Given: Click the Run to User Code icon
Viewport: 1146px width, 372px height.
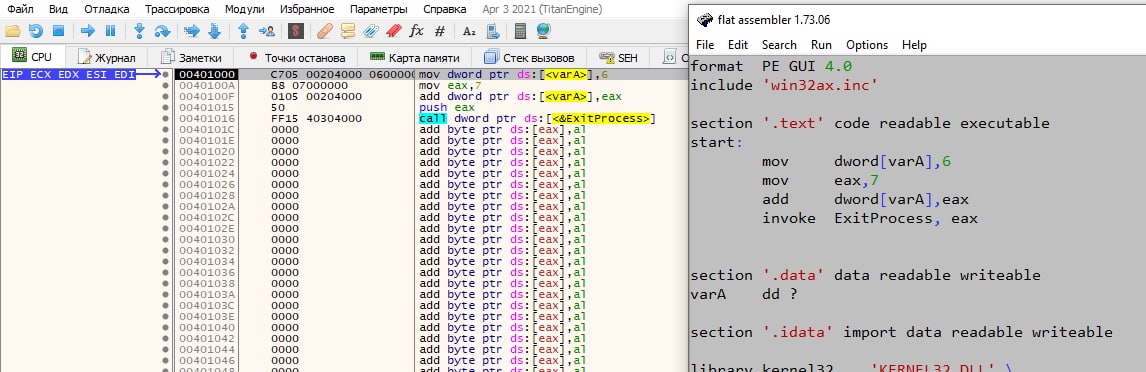Looking at the screenshot, I should (267, 31).
